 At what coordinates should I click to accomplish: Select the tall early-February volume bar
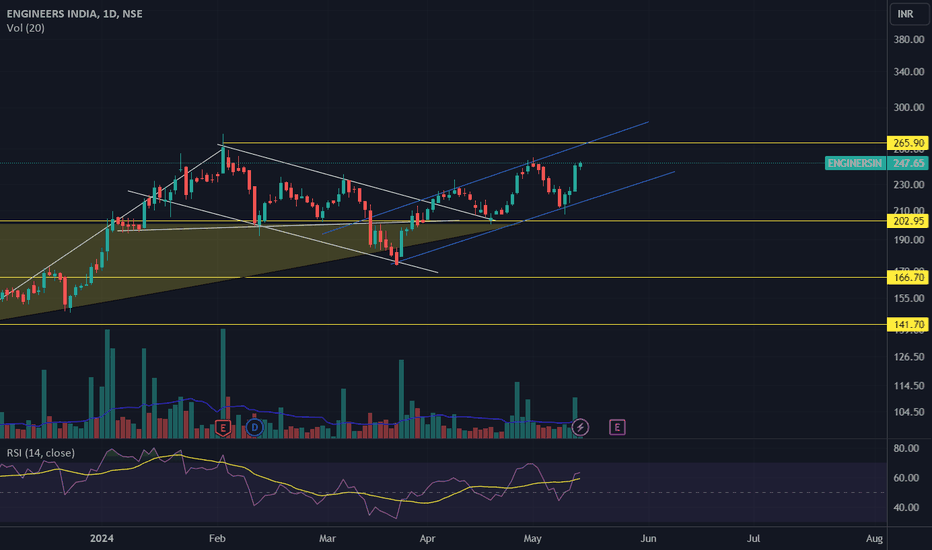click(x=223, y=384)
